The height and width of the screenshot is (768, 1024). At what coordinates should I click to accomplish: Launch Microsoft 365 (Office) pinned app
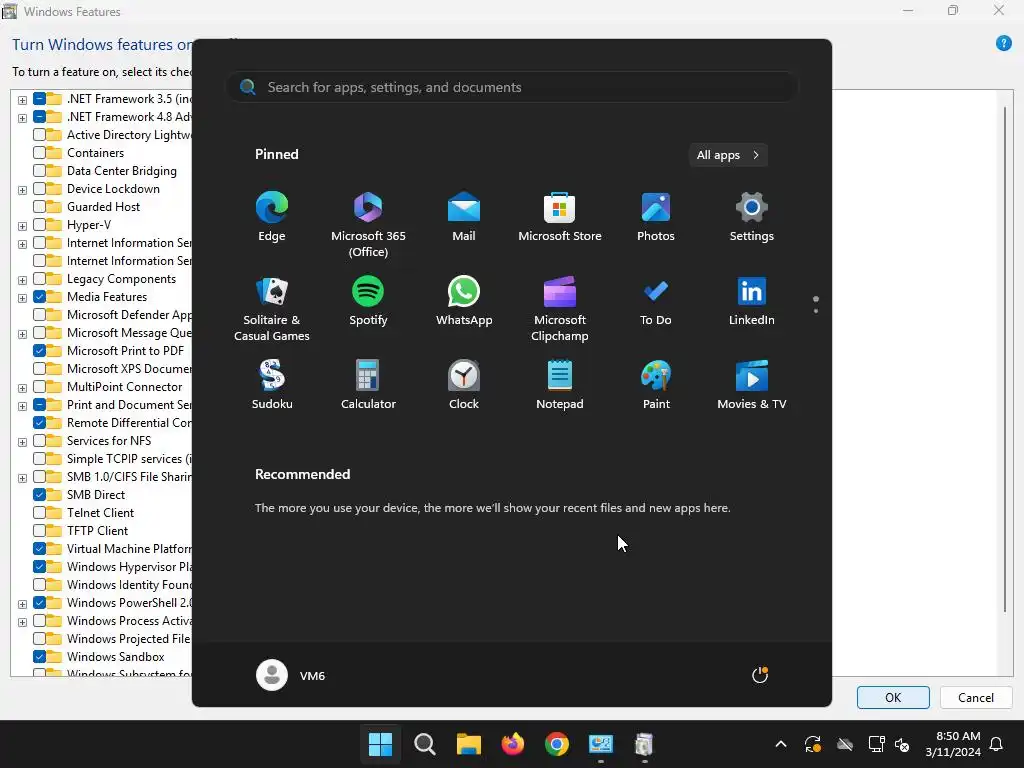[368, 225]
